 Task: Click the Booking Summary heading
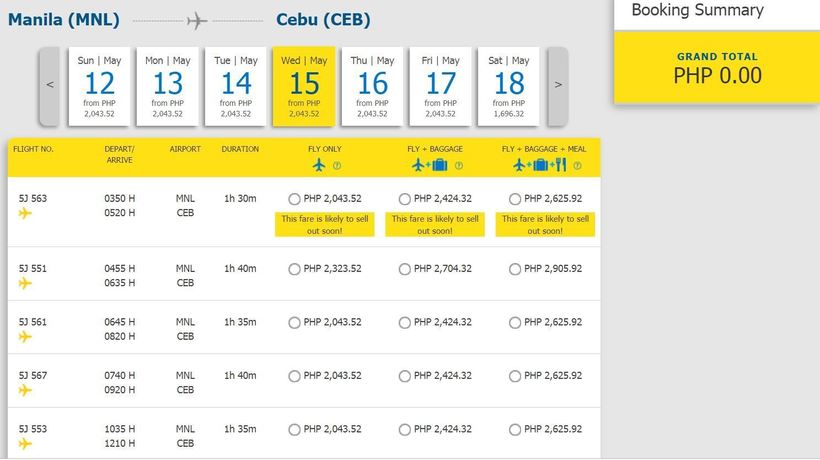tap(697, 11)
